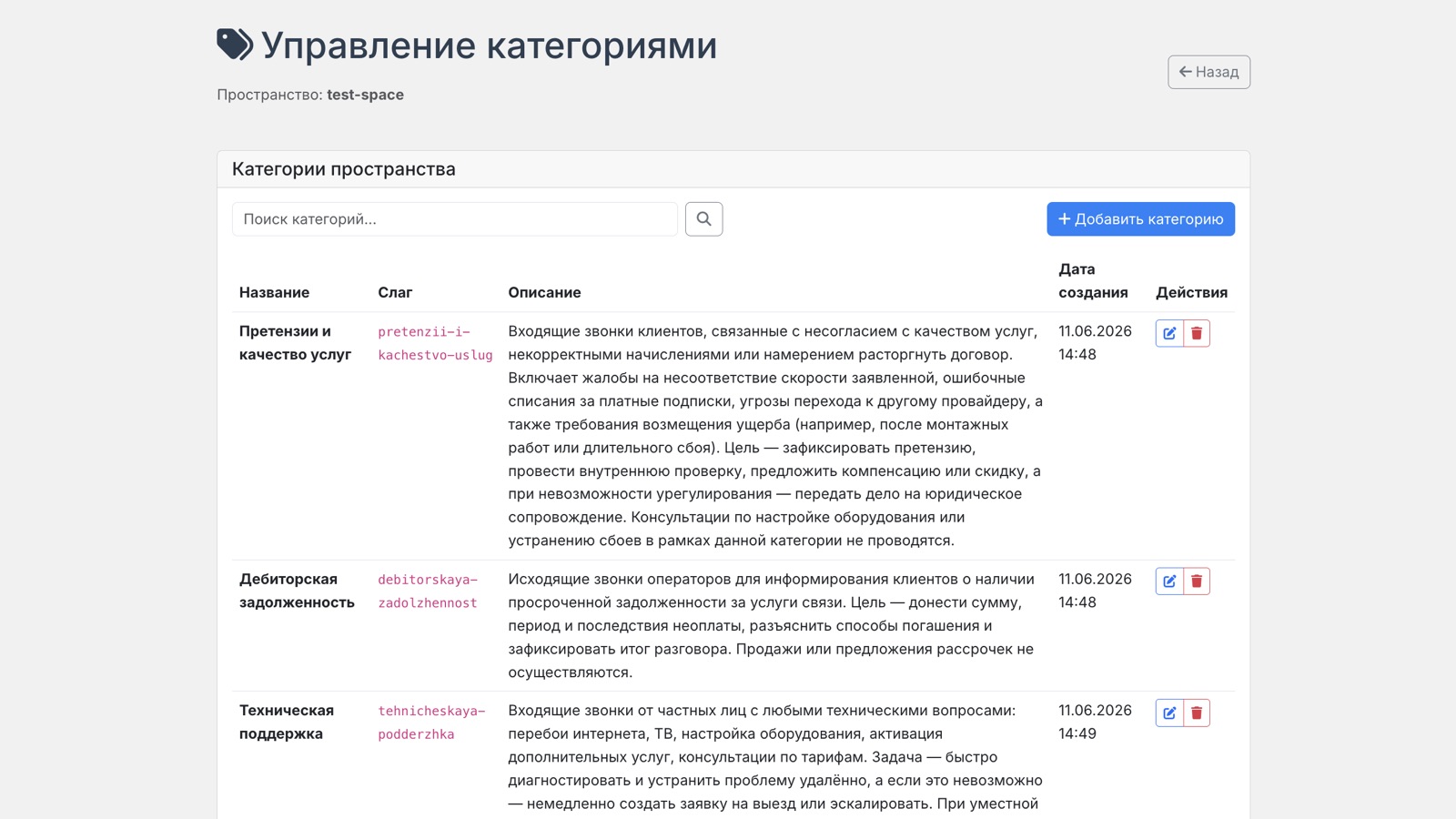Image resolution: width=1456 pixels, height=819 pixels.
Task: Select the name Техническая поддержка
Action: coord(287,722)
